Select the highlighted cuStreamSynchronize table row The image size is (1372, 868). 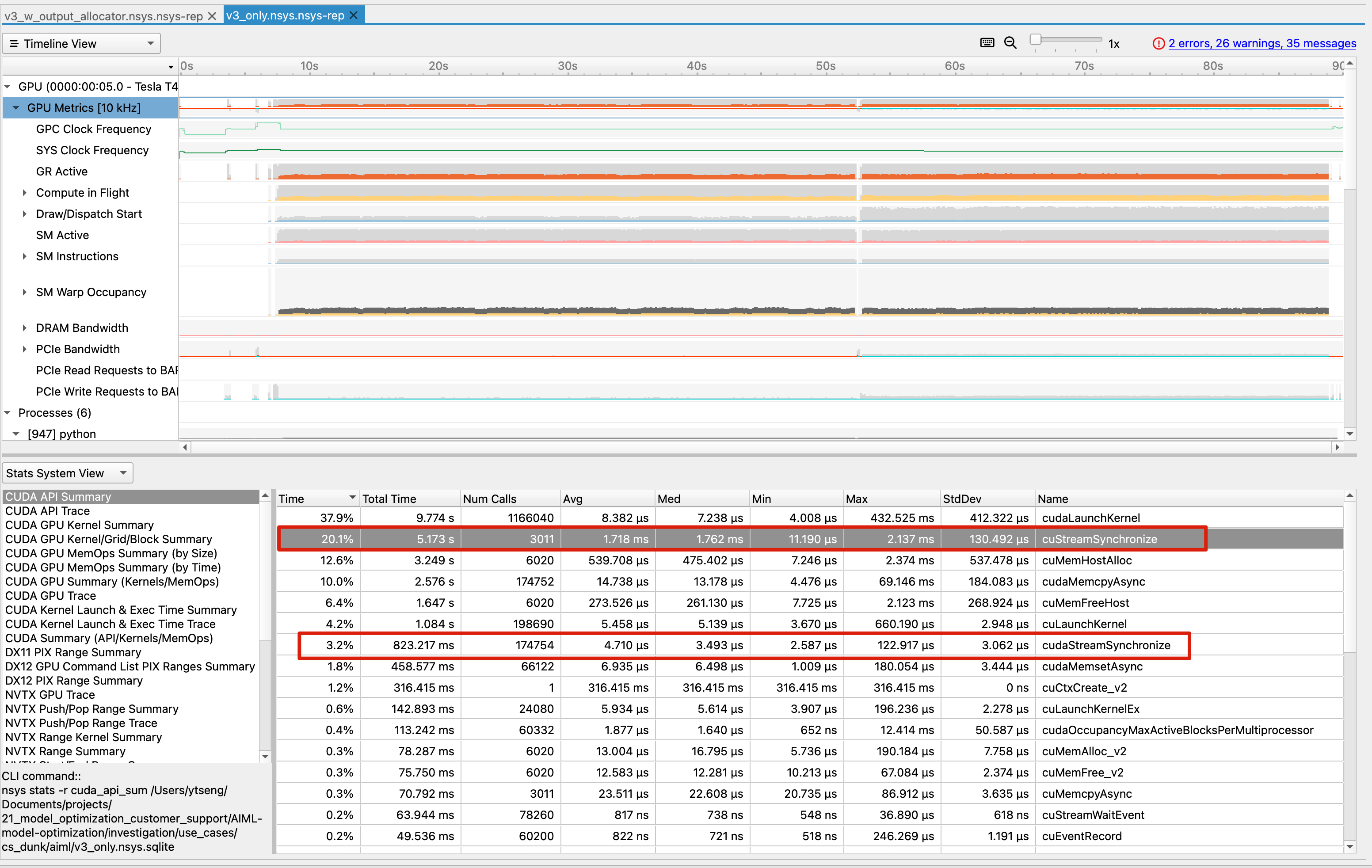[684, 539]
